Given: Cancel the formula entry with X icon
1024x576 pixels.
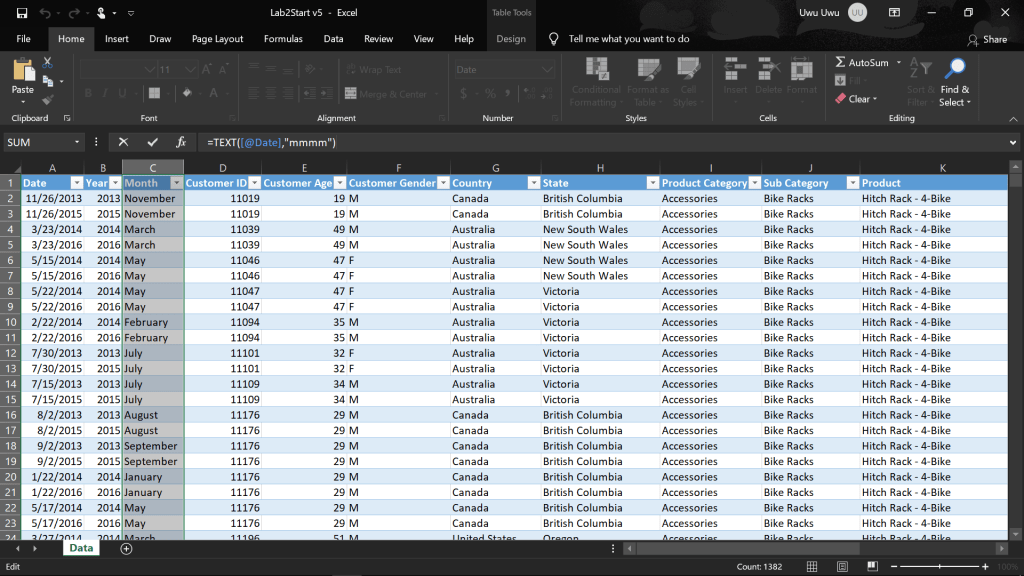Looking at the screenshot, I should tap(123, 142).
